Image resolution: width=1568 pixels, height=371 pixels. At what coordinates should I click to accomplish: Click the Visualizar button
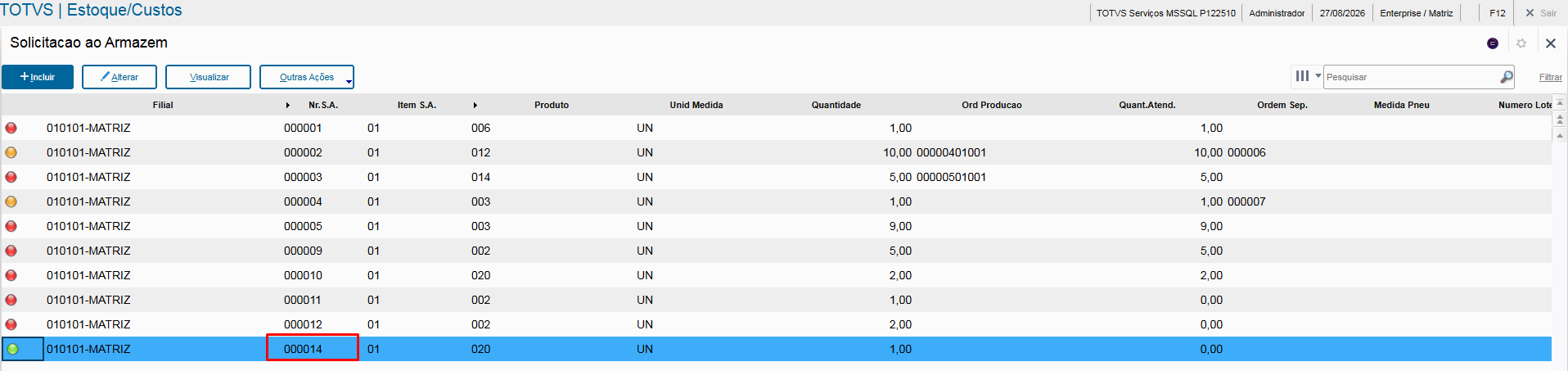pos(209,77)
